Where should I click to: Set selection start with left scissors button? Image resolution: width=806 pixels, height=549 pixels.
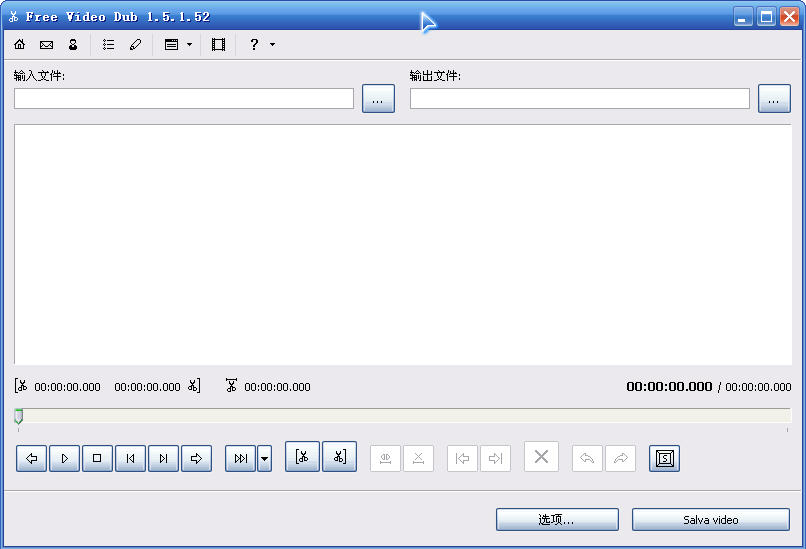click(302, 456)
